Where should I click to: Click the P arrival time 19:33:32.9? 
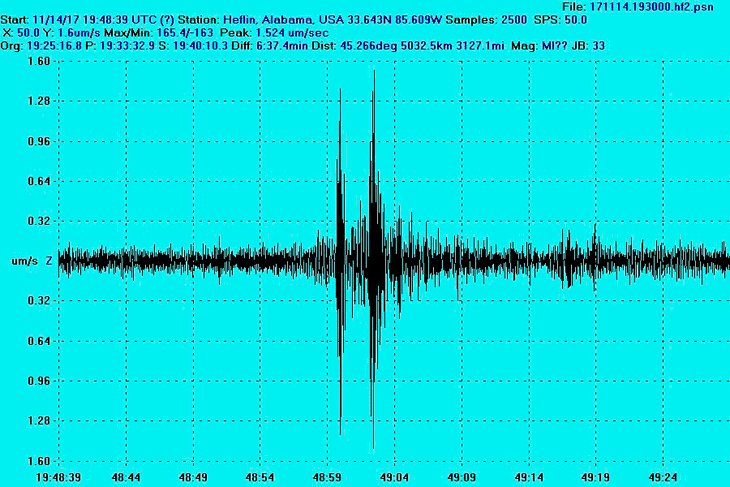click(x=127, y=46)
